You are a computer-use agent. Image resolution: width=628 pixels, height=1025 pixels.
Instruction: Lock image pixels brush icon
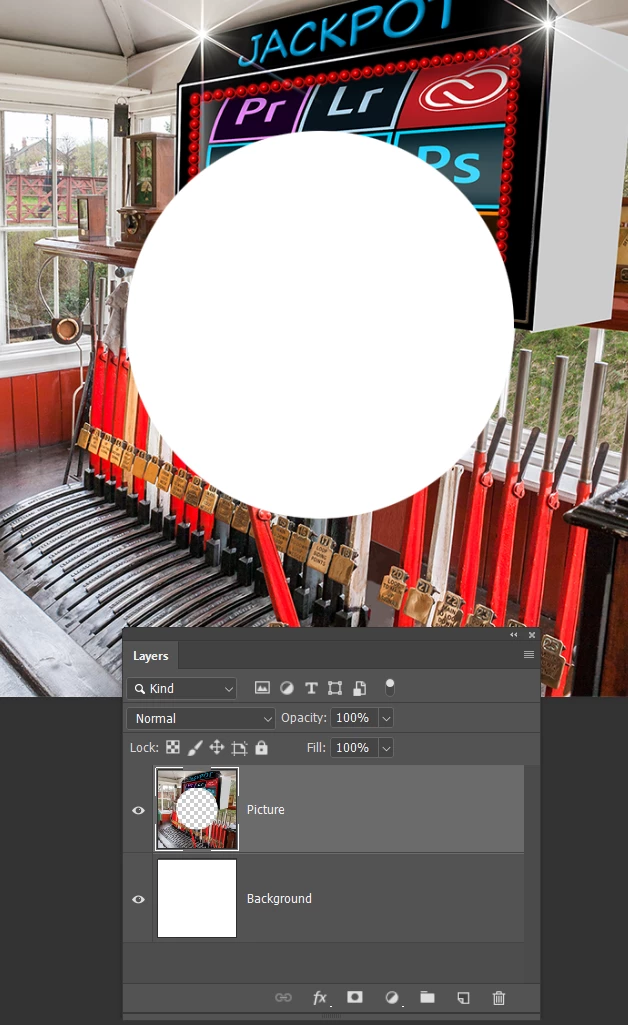pos(195,747)
